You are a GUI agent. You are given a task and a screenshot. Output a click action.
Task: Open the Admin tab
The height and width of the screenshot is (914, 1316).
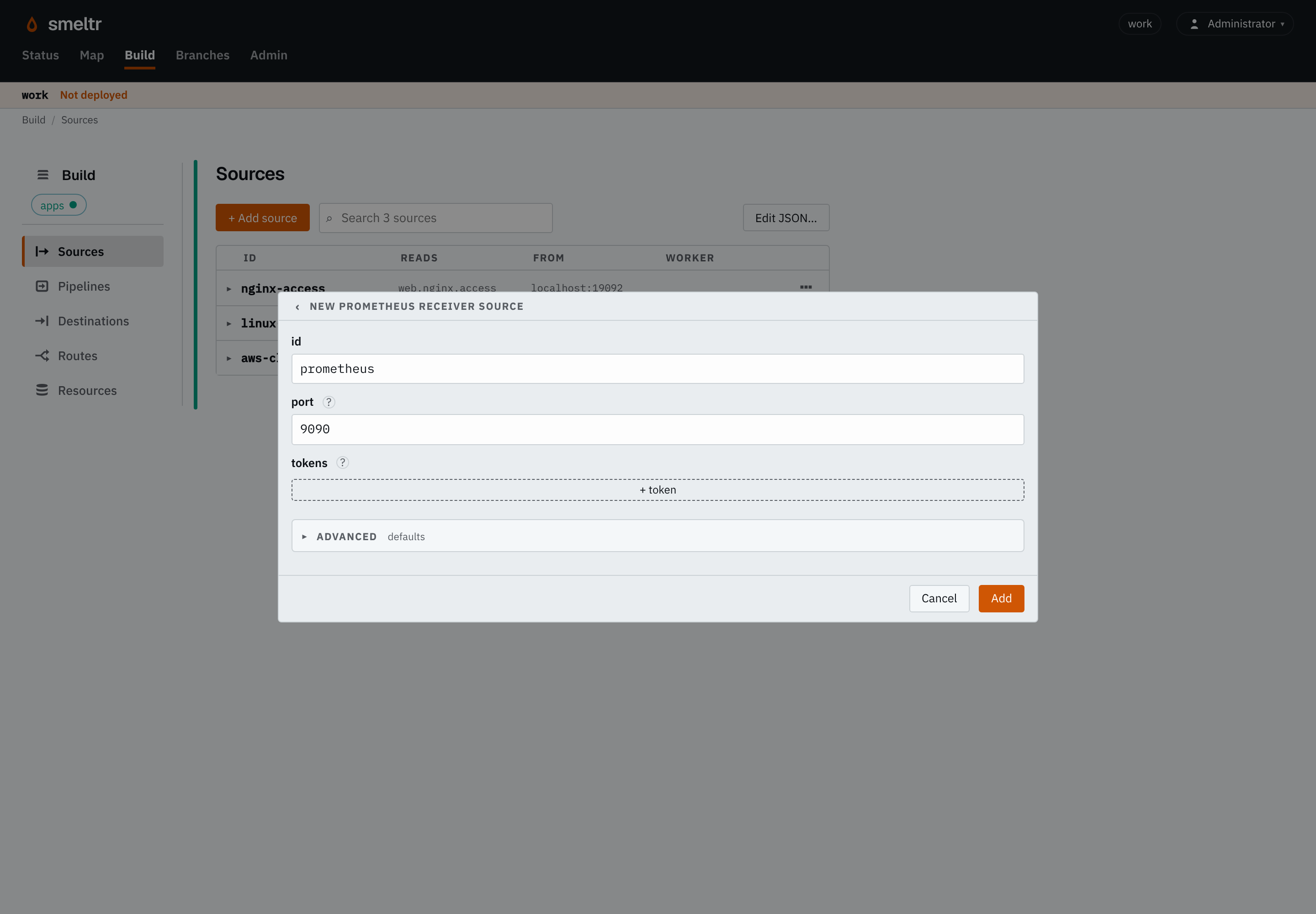269,55
